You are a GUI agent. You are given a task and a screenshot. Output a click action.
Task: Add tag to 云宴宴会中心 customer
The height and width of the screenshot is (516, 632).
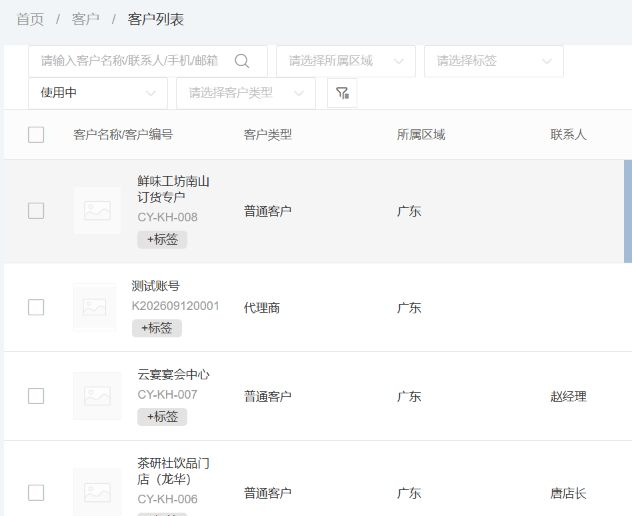click(x=162, y=417)
